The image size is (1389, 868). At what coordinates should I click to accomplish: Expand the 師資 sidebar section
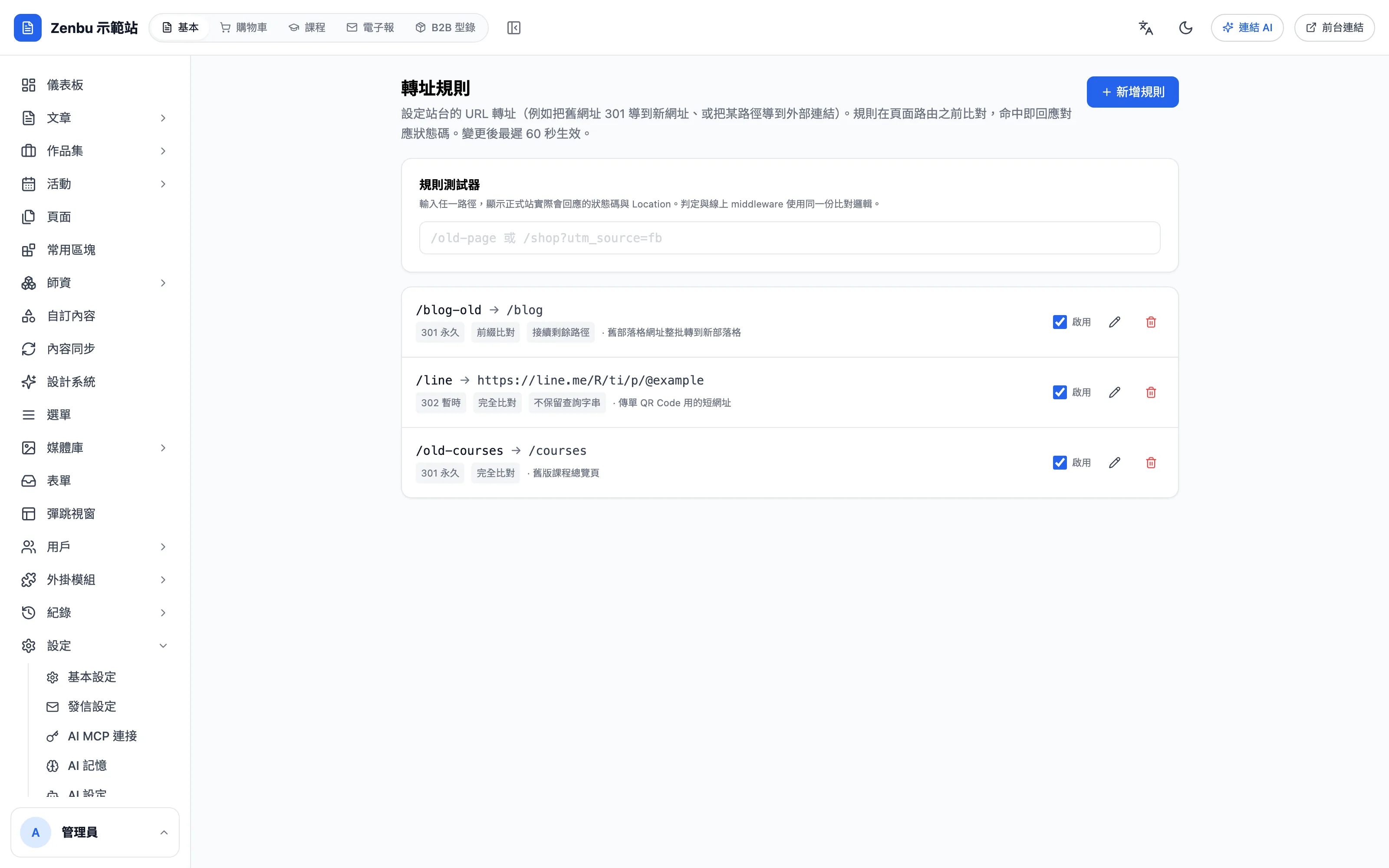click(x=95, y=283)
